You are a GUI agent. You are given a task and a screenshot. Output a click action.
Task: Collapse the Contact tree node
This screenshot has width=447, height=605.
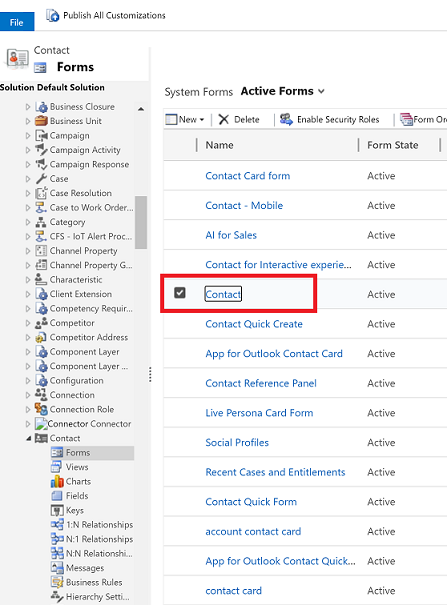29,438
